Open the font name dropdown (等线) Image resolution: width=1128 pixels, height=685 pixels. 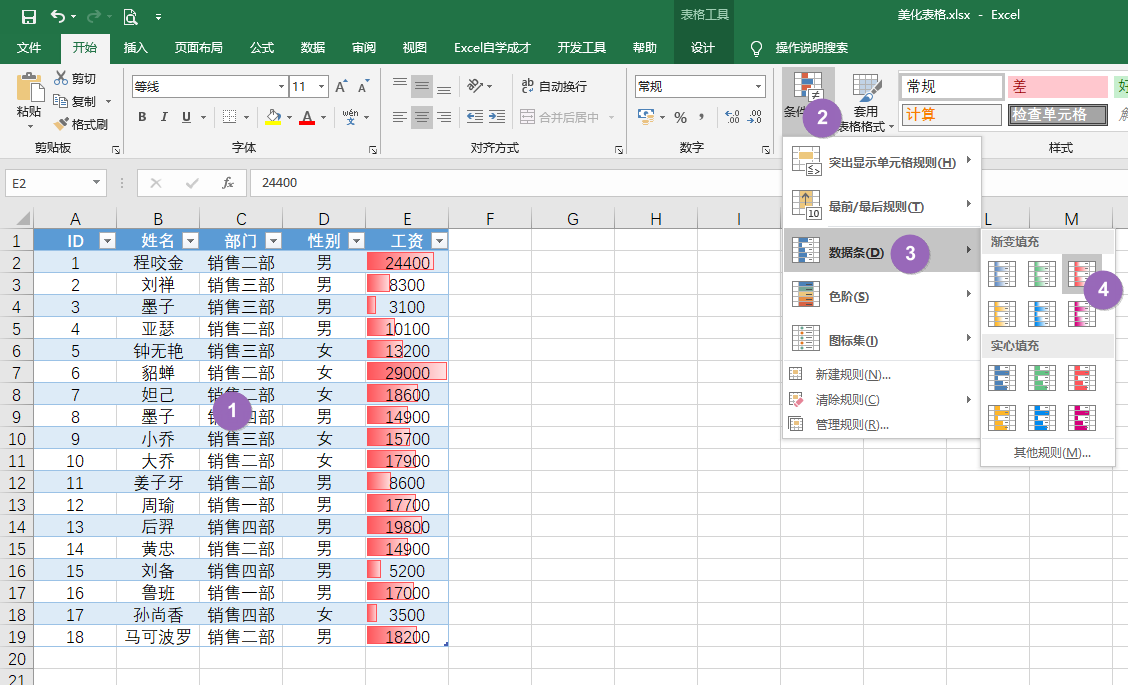(x=281, y=86)
